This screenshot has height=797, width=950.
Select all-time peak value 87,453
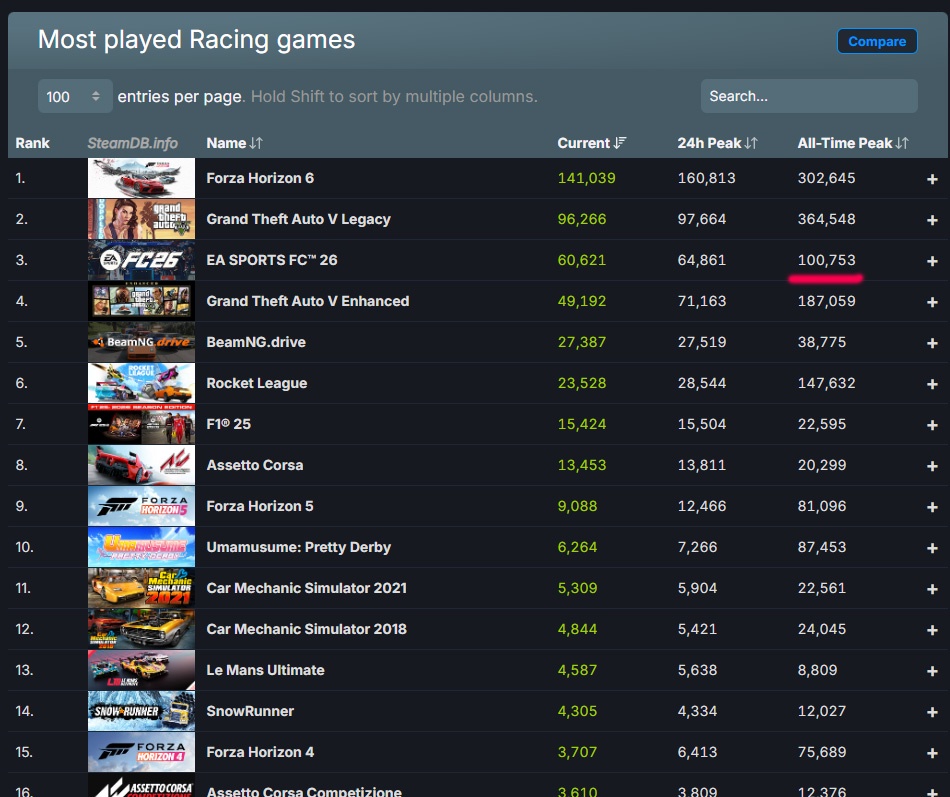(822, 547)
